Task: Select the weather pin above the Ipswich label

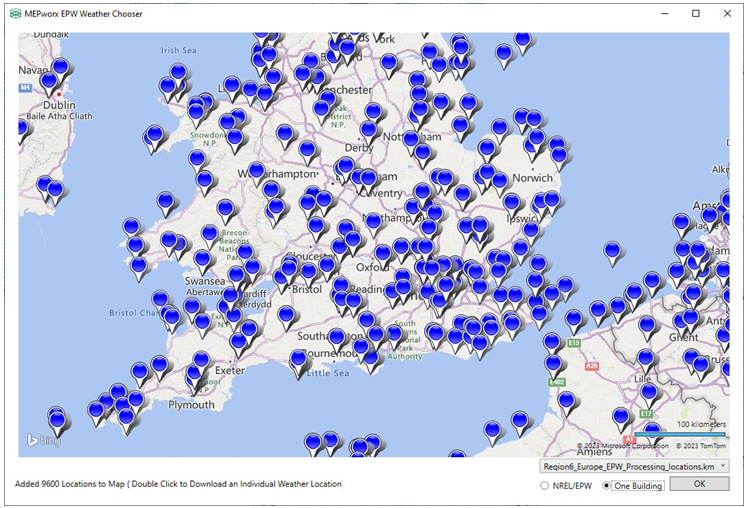Action: tap(511, 202)
